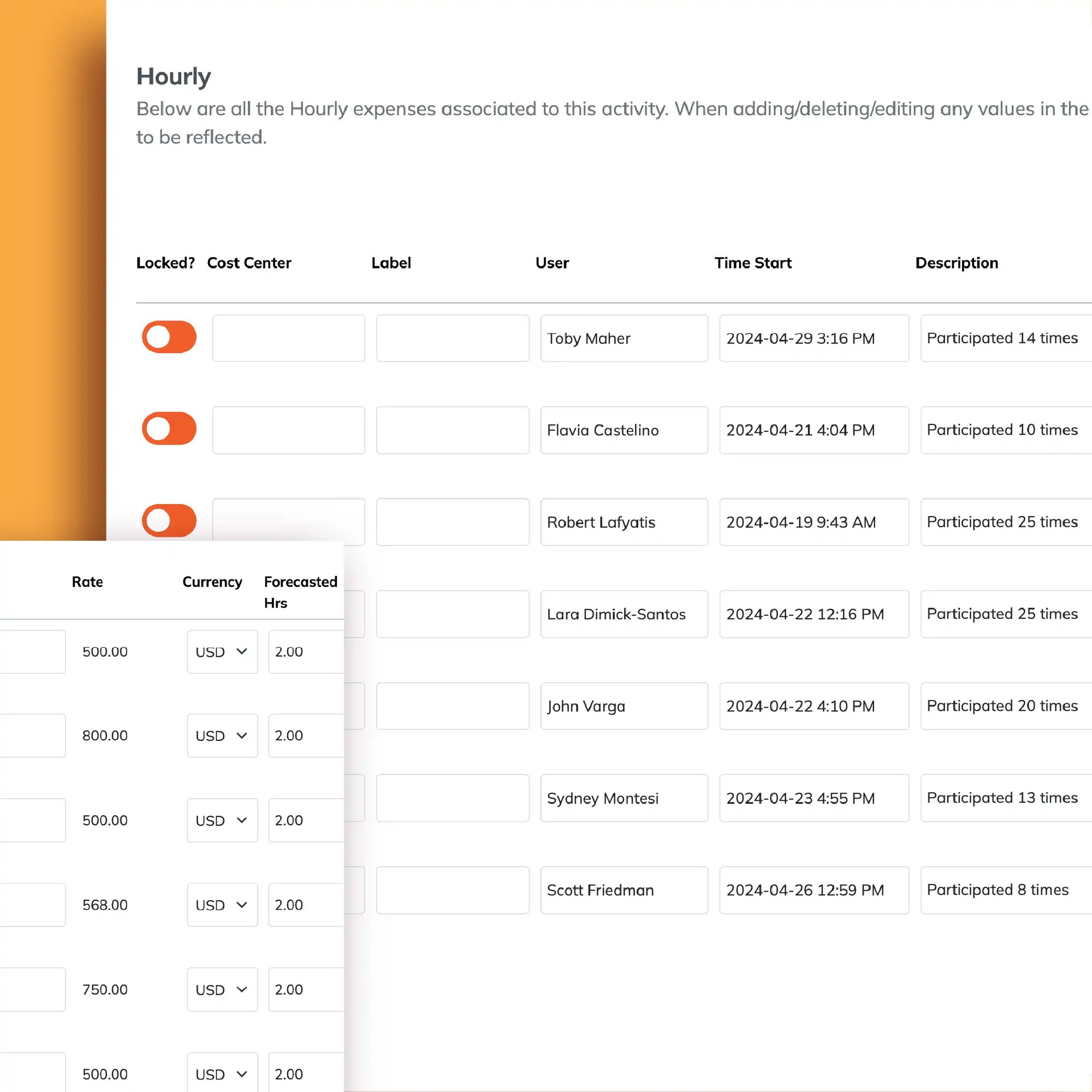The image size is (1092, 1092).
Task: Click the Label field in Flavia Castelino's row
Action: coord(452,430)
